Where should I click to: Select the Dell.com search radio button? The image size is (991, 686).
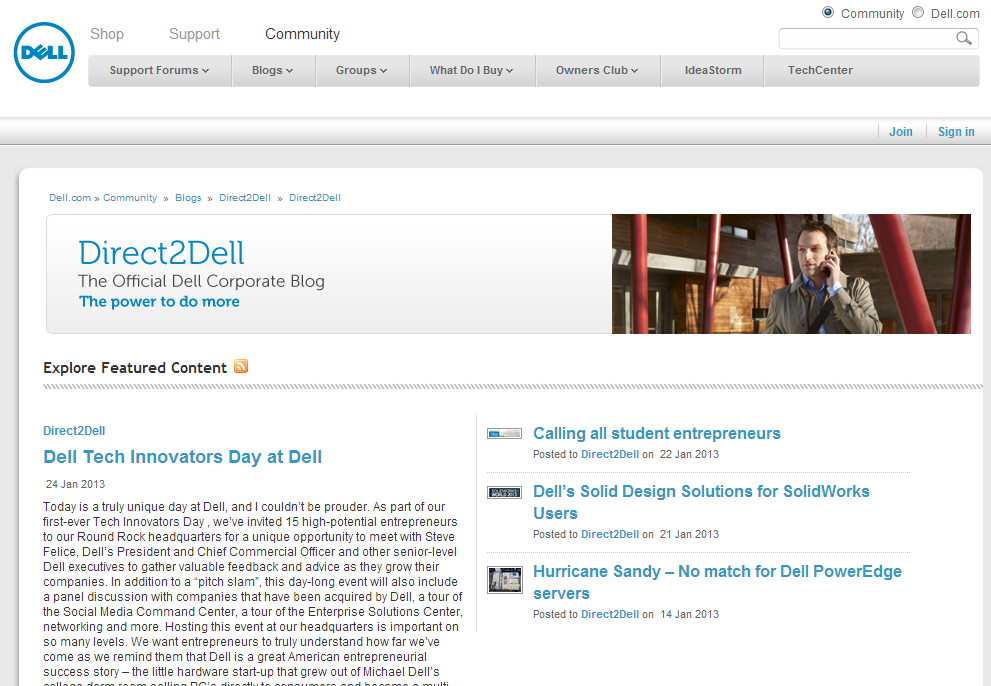click(x=918, y=12)
